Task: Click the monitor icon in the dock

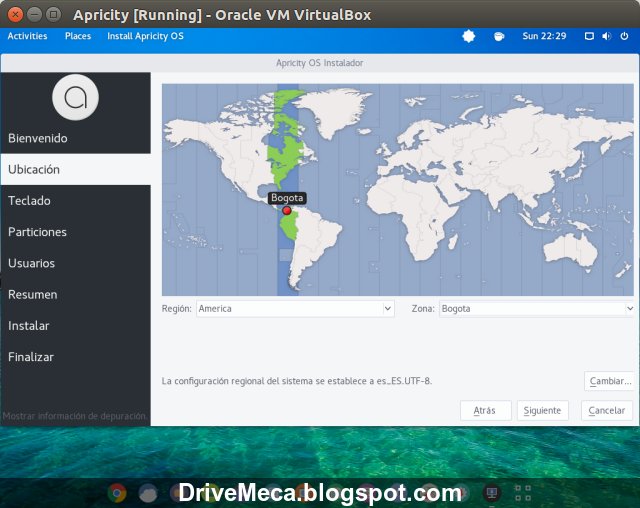Action: coord(492,493)
